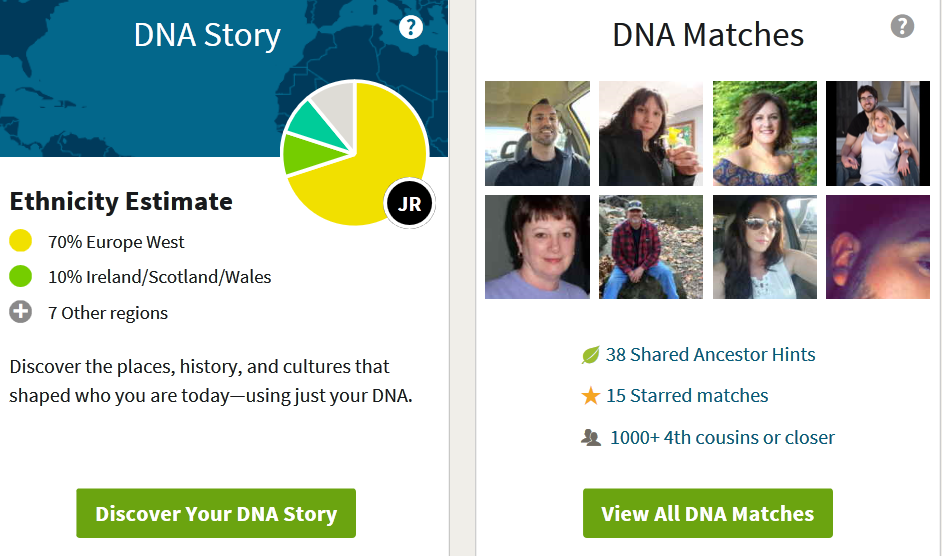
Task: Select the match photo of man in car
Action: (537, 133)
